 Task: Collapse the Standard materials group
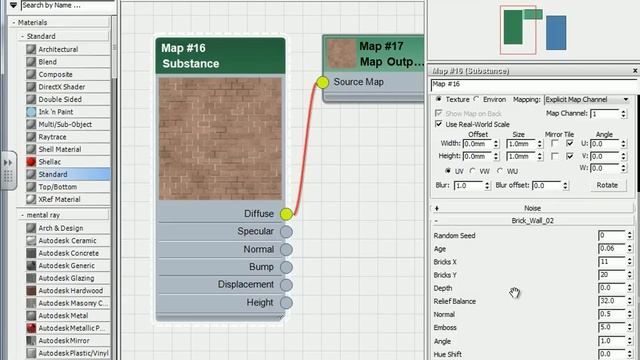22,36
